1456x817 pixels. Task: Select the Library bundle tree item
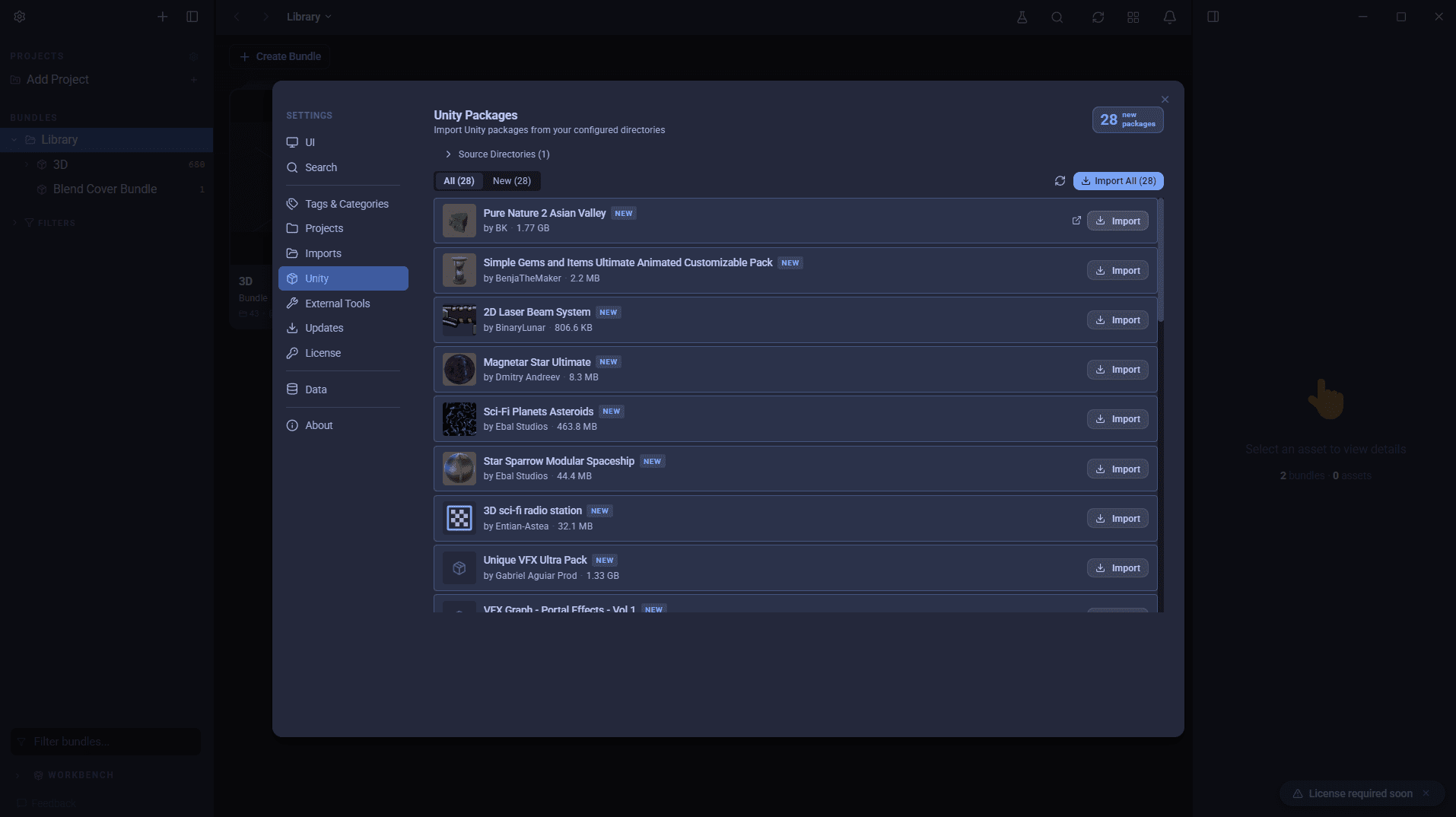point(106,140)
